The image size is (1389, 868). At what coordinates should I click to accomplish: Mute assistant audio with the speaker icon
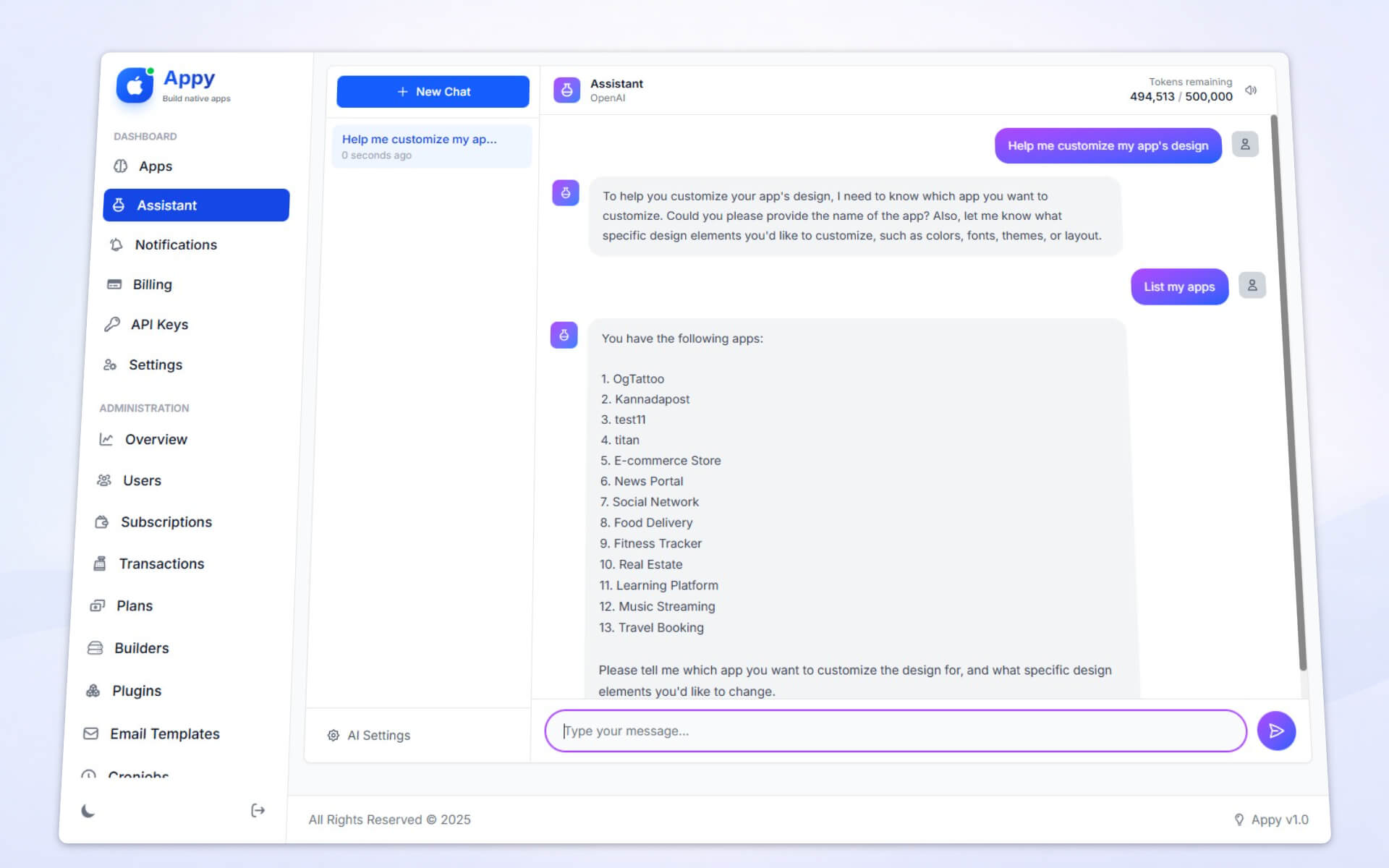[x=1251, y=90]
